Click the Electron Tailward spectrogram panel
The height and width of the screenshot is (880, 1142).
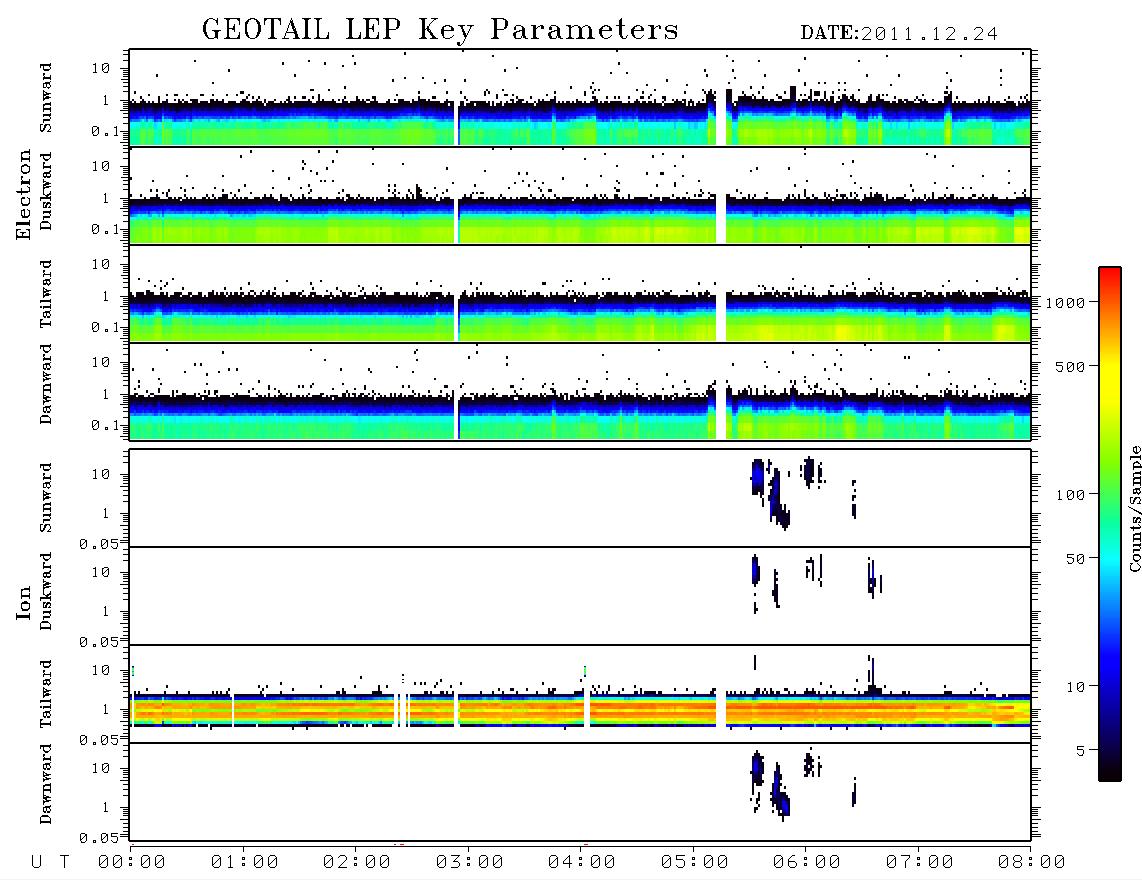coord(580,294)
